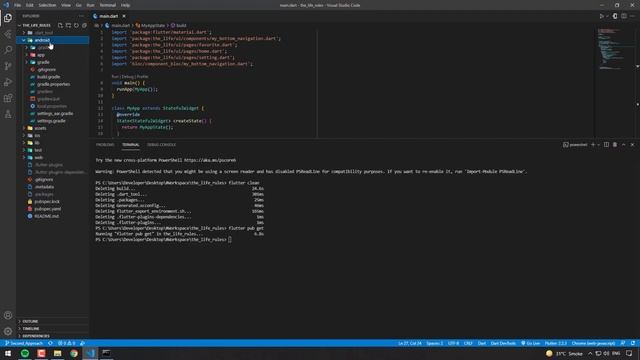Open the Source Control view
This screenshot has height=360, width=640.
click(8, 66)
